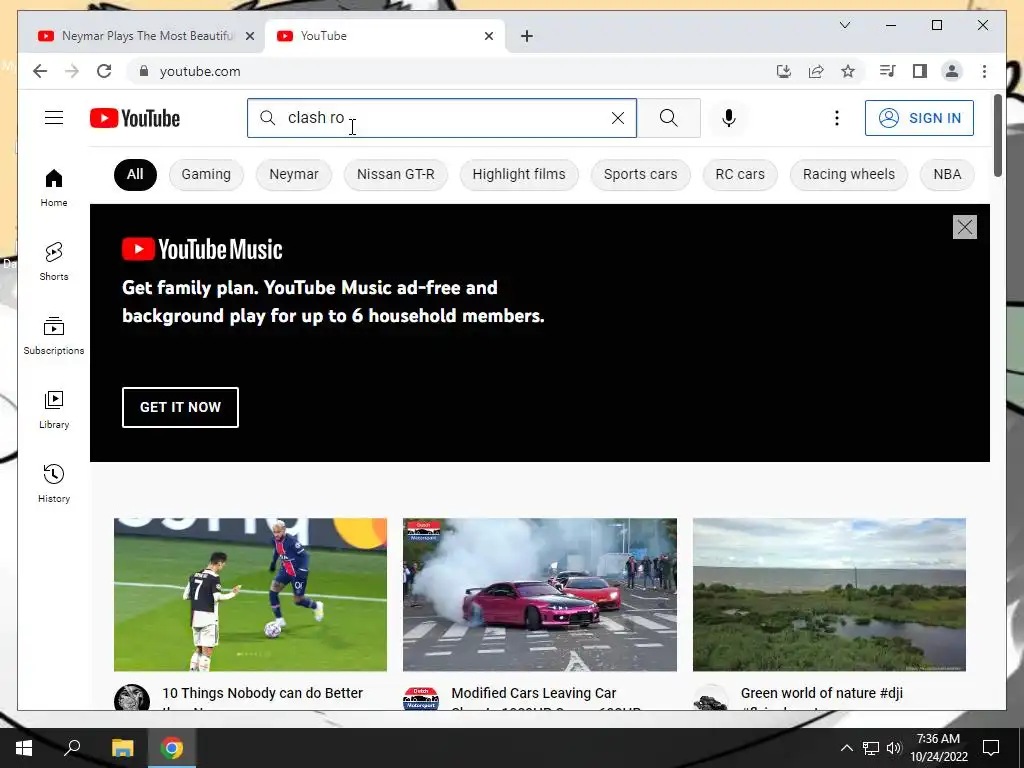Viewport: 1024px width, 768px height.
Task: Click GET IT NOW on the banner
Action: [180, 408]
